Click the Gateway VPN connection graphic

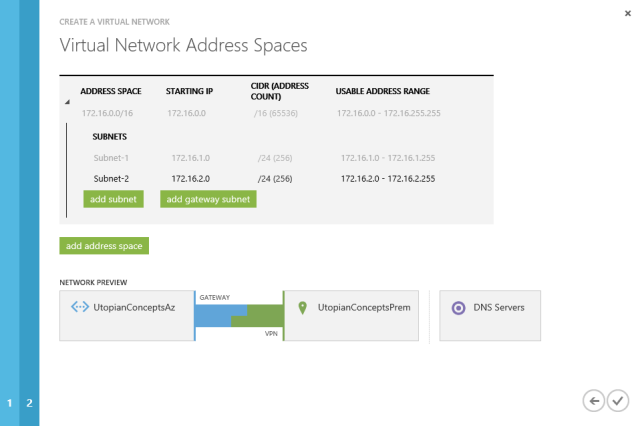(x=239, y=315)
